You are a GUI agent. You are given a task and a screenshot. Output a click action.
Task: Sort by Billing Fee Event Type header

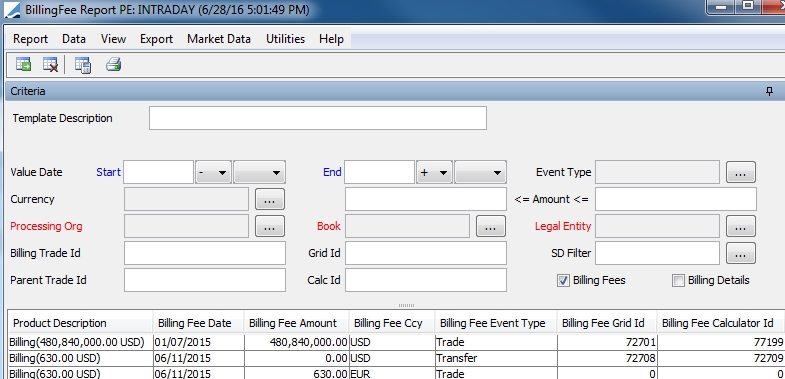click(496, 323)
